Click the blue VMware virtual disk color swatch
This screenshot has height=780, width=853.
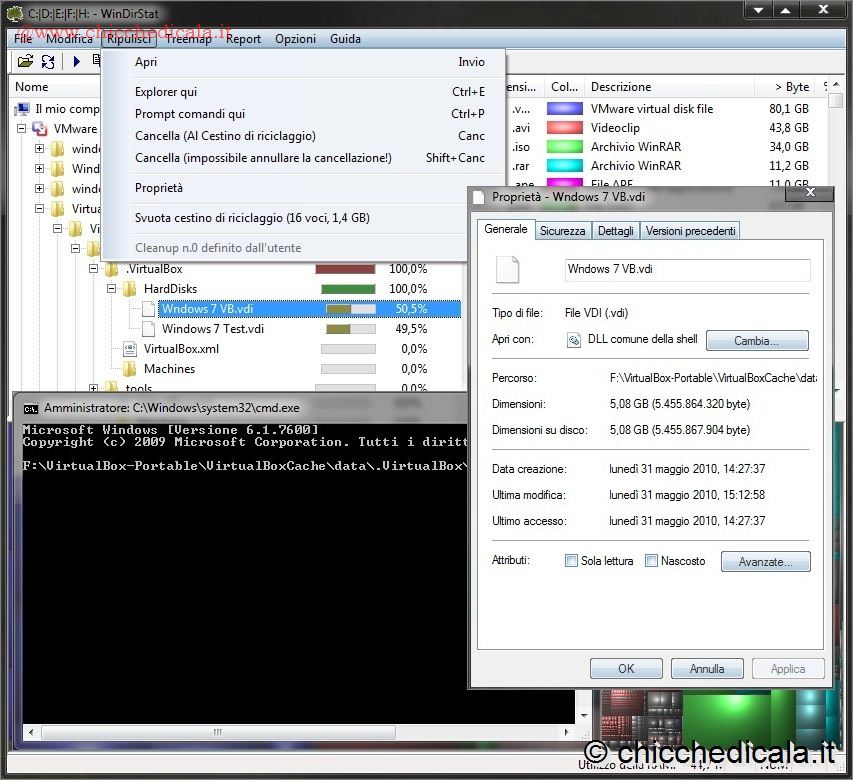(565, 109)
